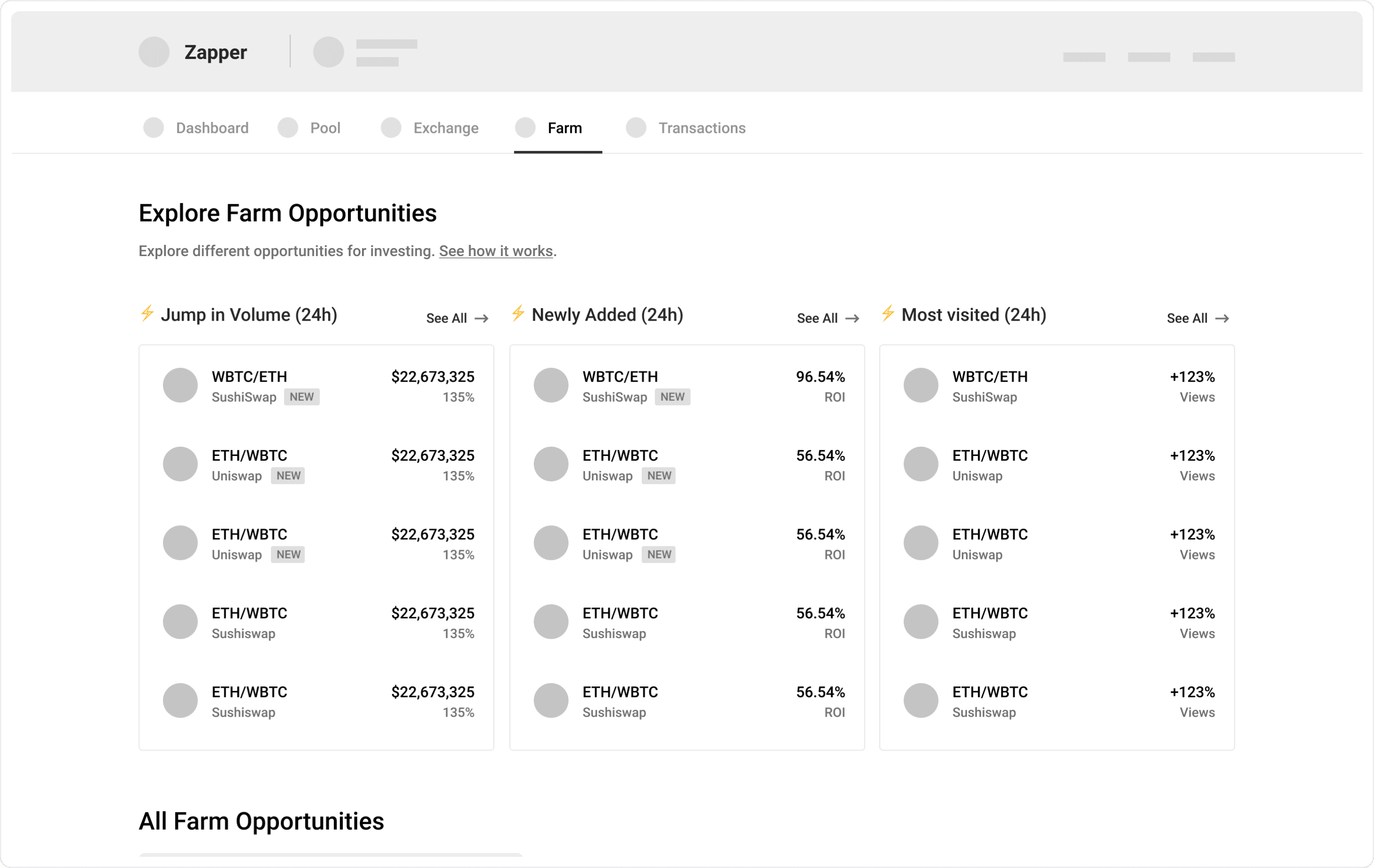
Task: Click the first header placeholder link at right
Action: coord(1084,57)
